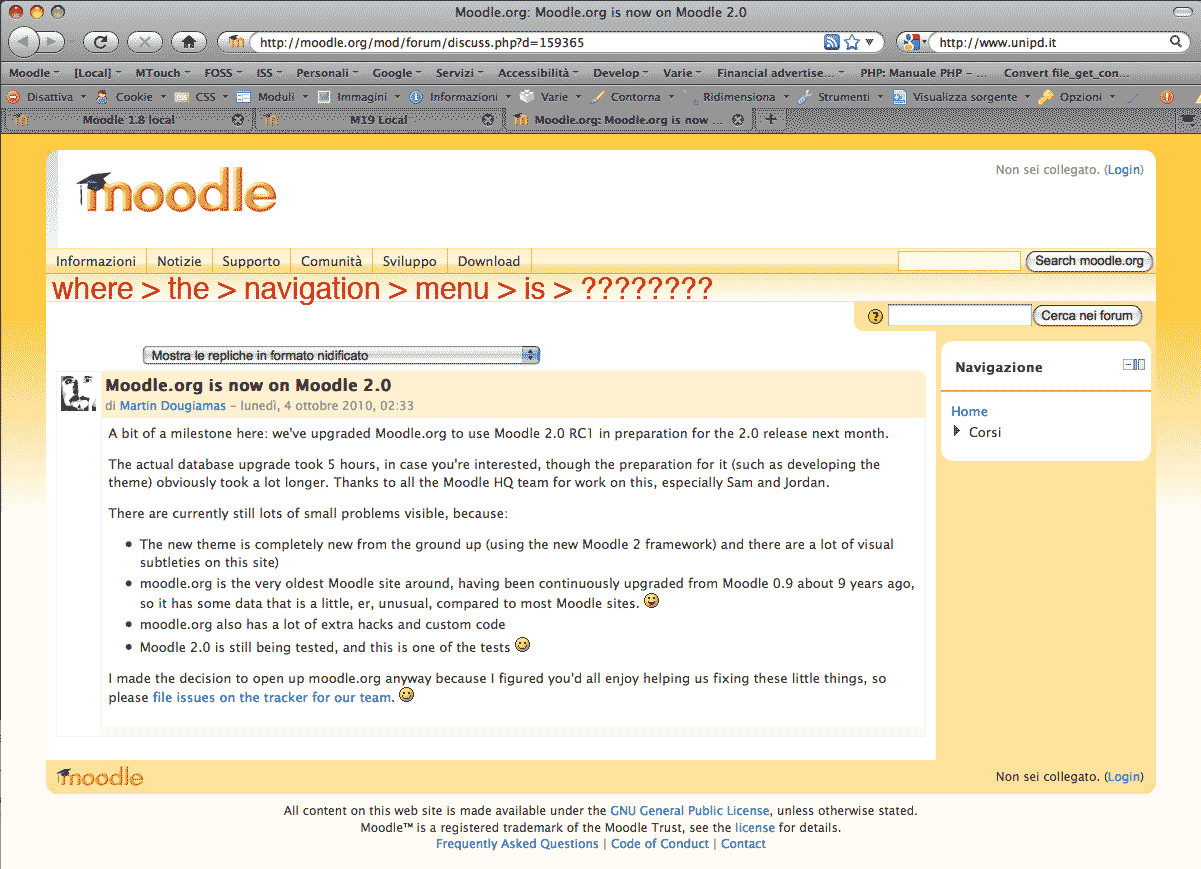This screenshot has width=1201, height=869.
Task: Switch to the Moodle 1.8 local tab
Action: pos(128,120)
